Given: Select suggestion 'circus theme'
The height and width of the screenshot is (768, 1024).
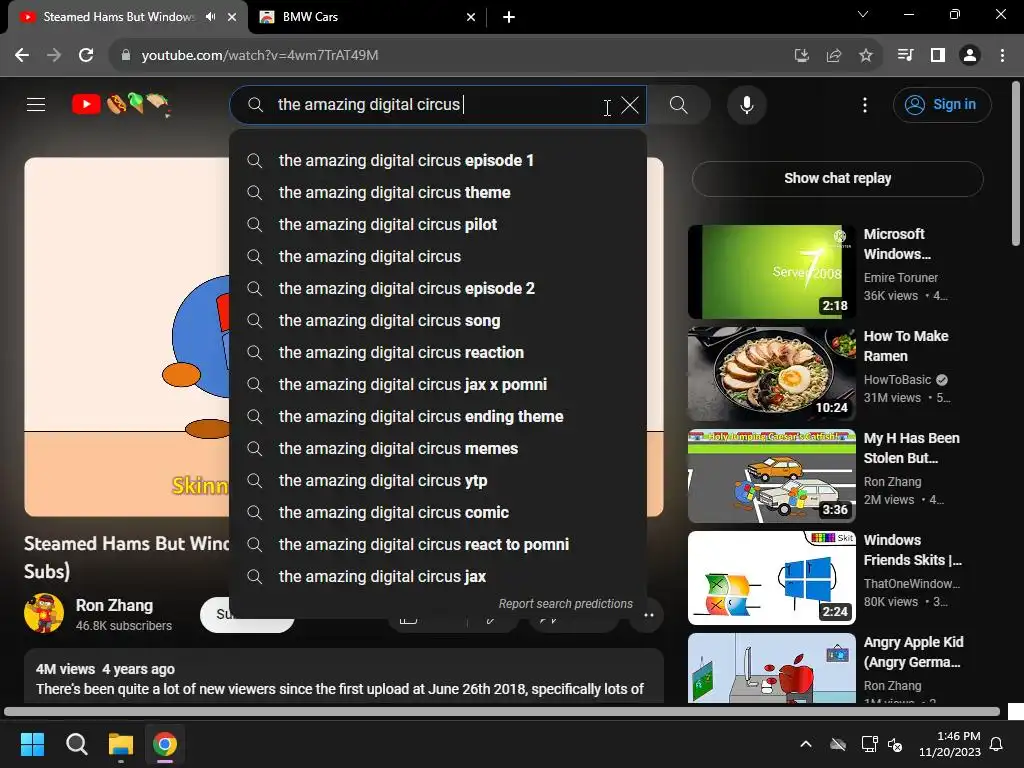Looking at the screenshot, I should [x=438, y=193].
